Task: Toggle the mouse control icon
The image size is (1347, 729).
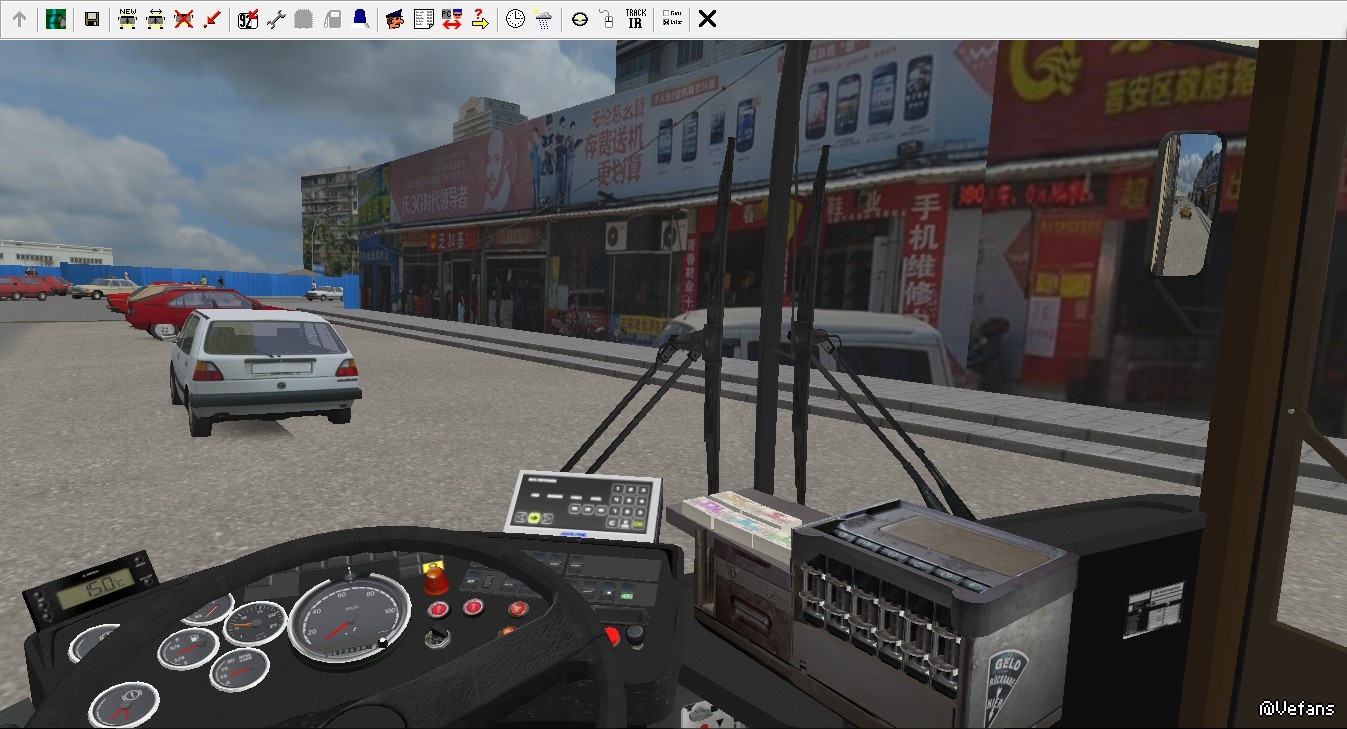Action: pyautogui.click(x=607, y=19)
